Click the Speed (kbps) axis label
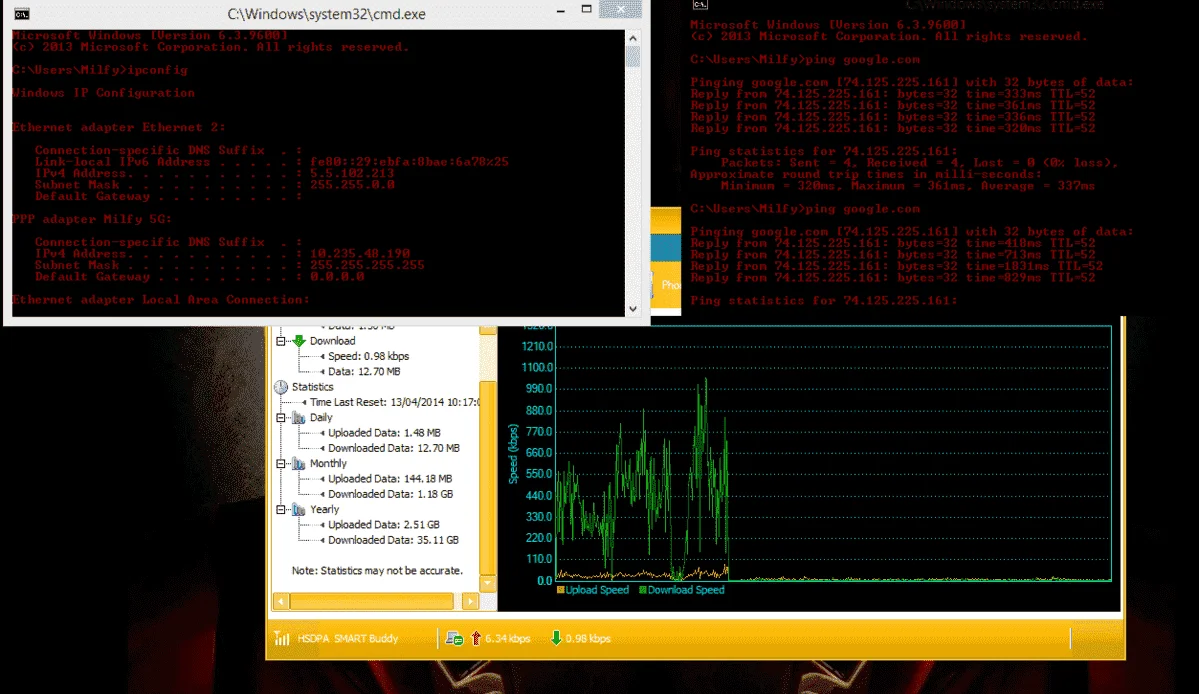The image size is (1199, 694). coord(513,453)
